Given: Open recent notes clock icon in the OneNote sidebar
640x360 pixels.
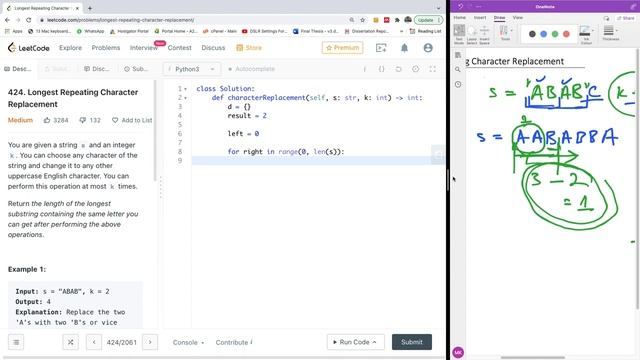Looking at the screenshot, I should pos(458,84).
